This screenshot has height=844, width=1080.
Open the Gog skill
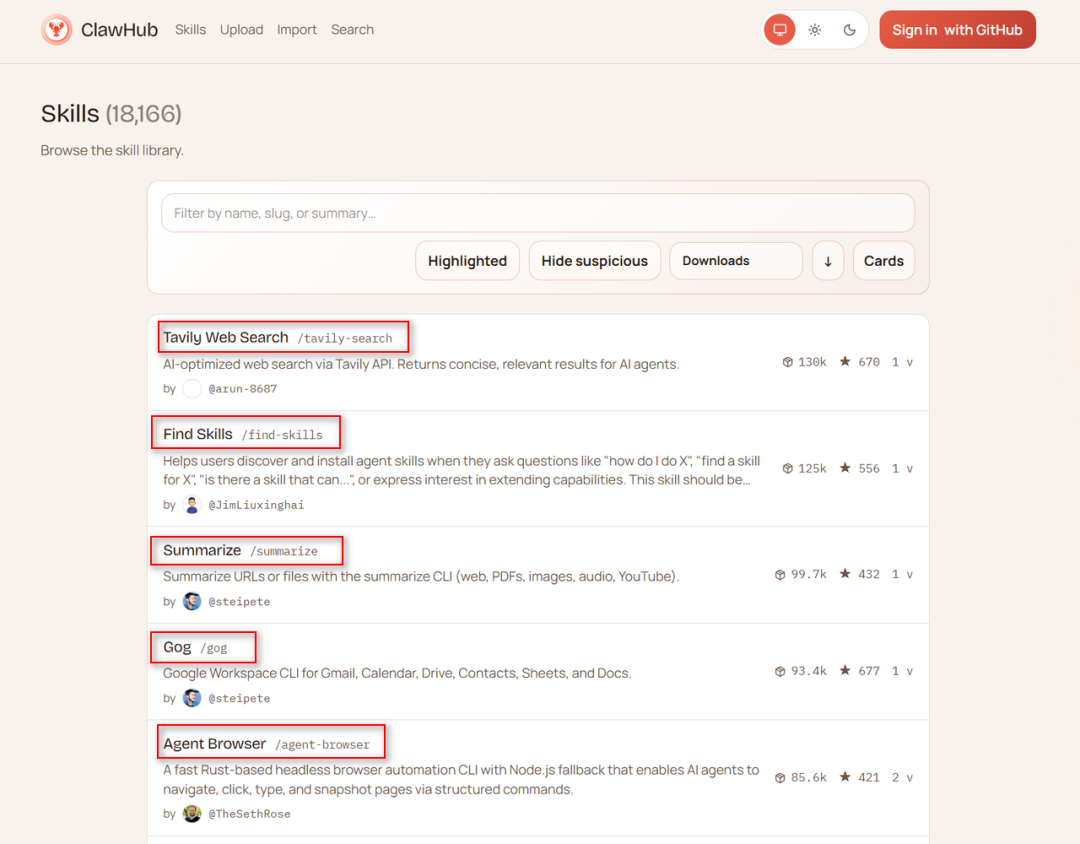click(177, 648)
